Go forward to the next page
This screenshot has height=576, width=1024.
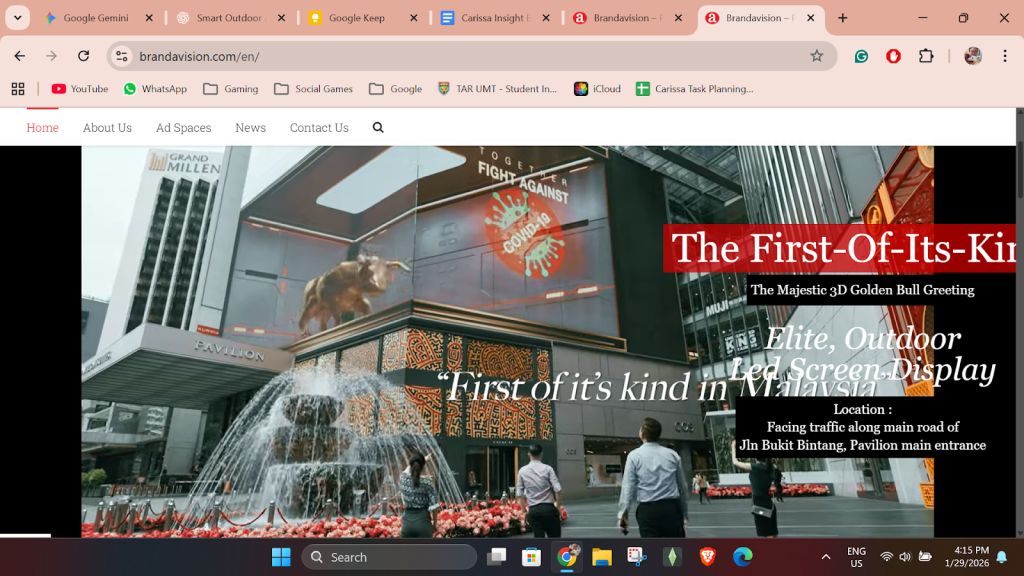[51, 56]
